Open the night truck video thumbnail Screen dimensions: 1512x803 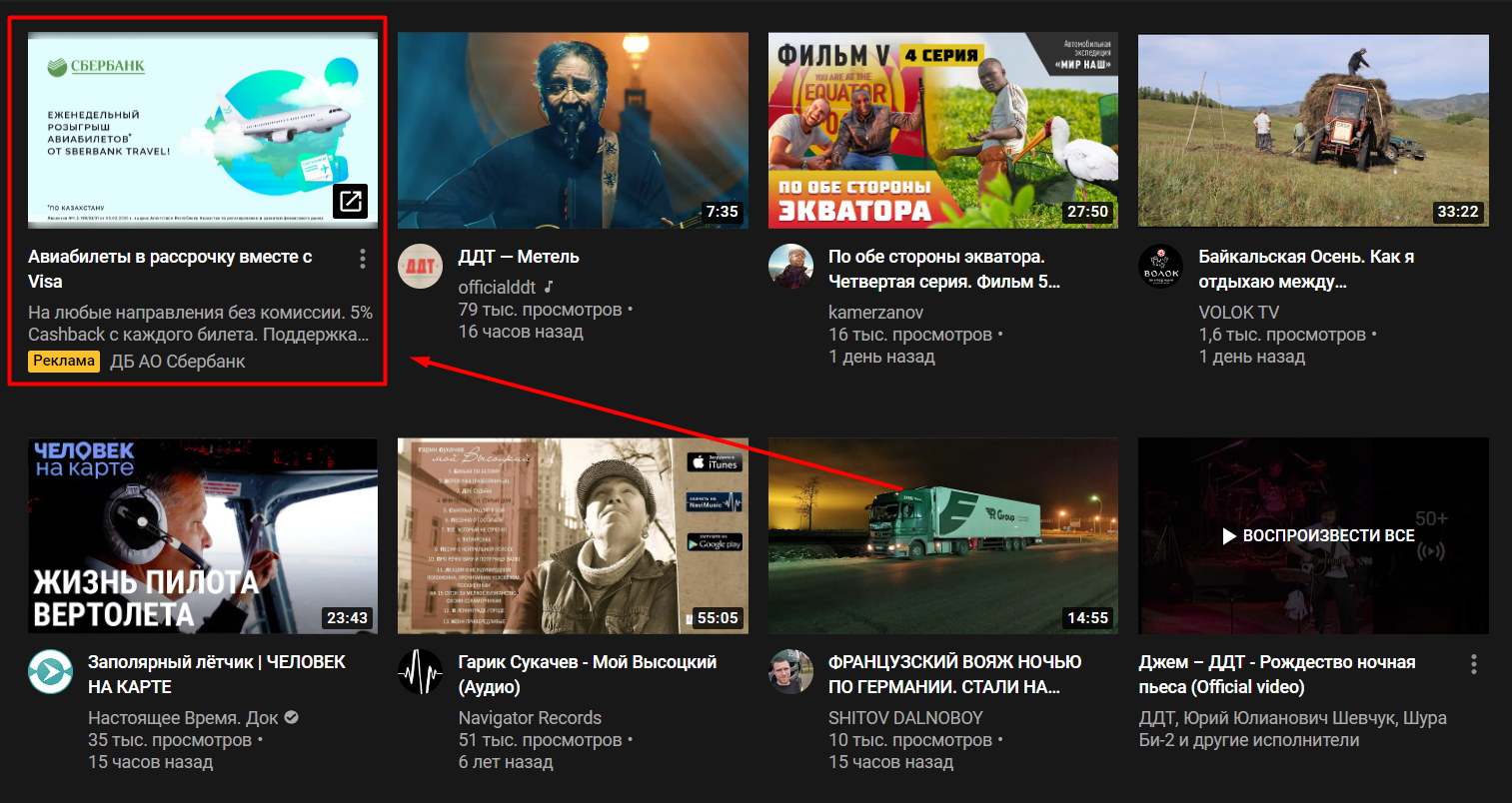[x=943, y=535]
